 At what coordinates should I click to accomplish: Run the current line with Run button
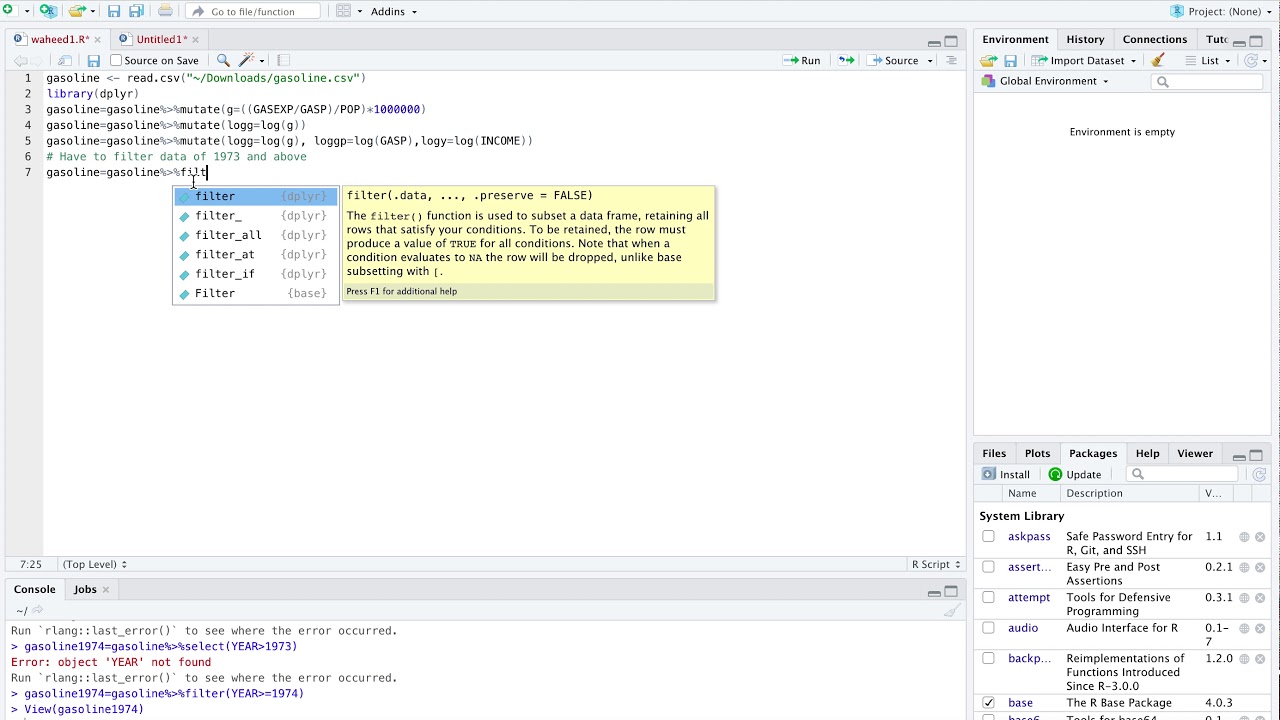point(802,60)
